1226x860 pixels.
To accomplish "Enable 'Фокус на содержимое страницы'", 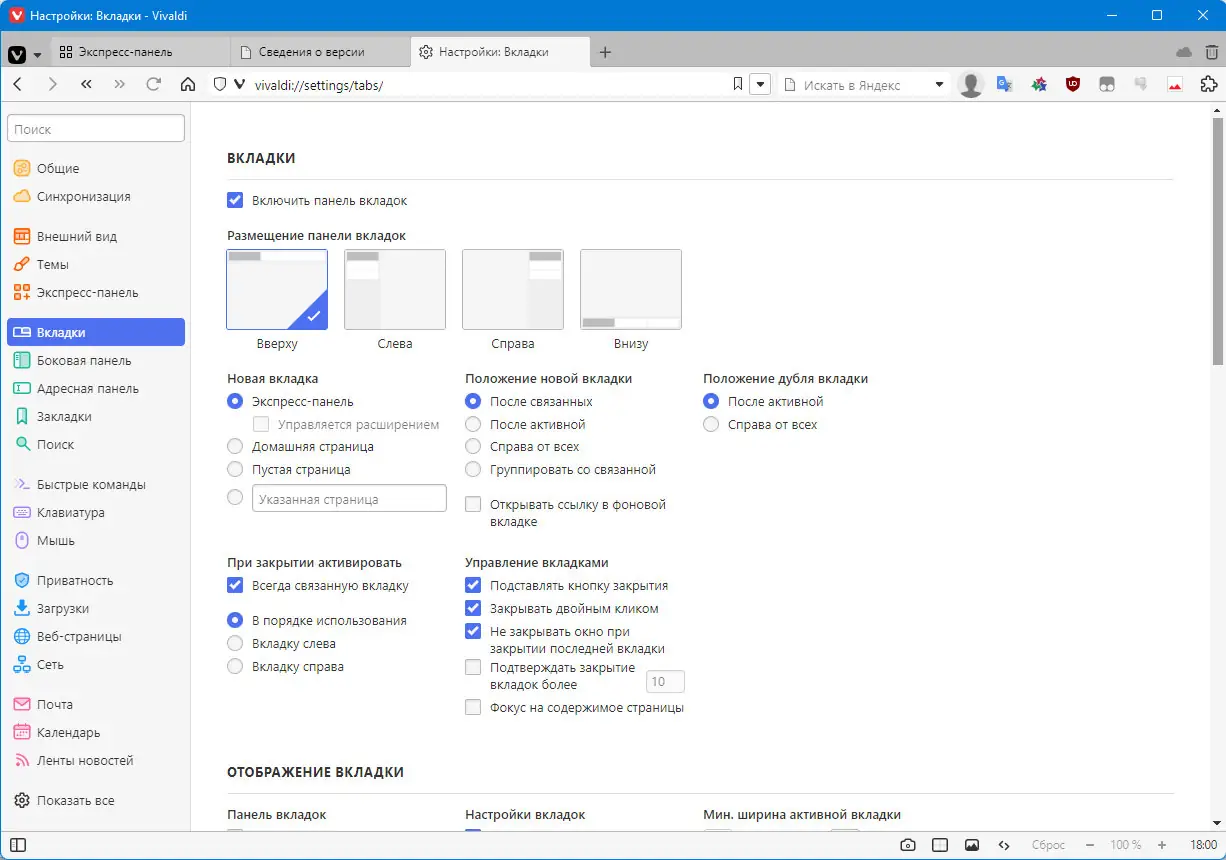I will (x=473, y=707).
